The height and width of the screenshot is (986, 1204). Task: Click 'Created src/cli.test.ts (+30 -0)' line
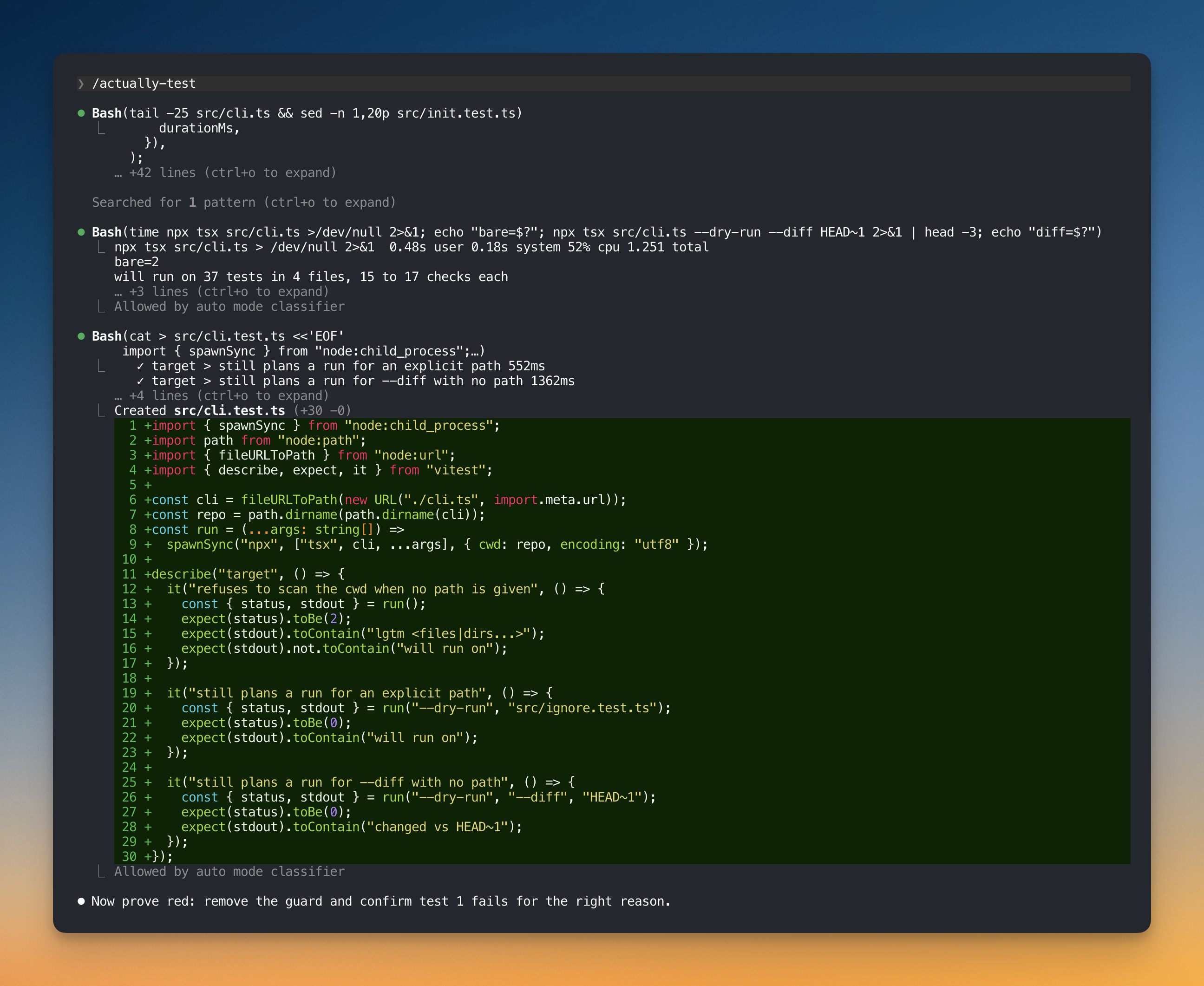tap(233, 410)
